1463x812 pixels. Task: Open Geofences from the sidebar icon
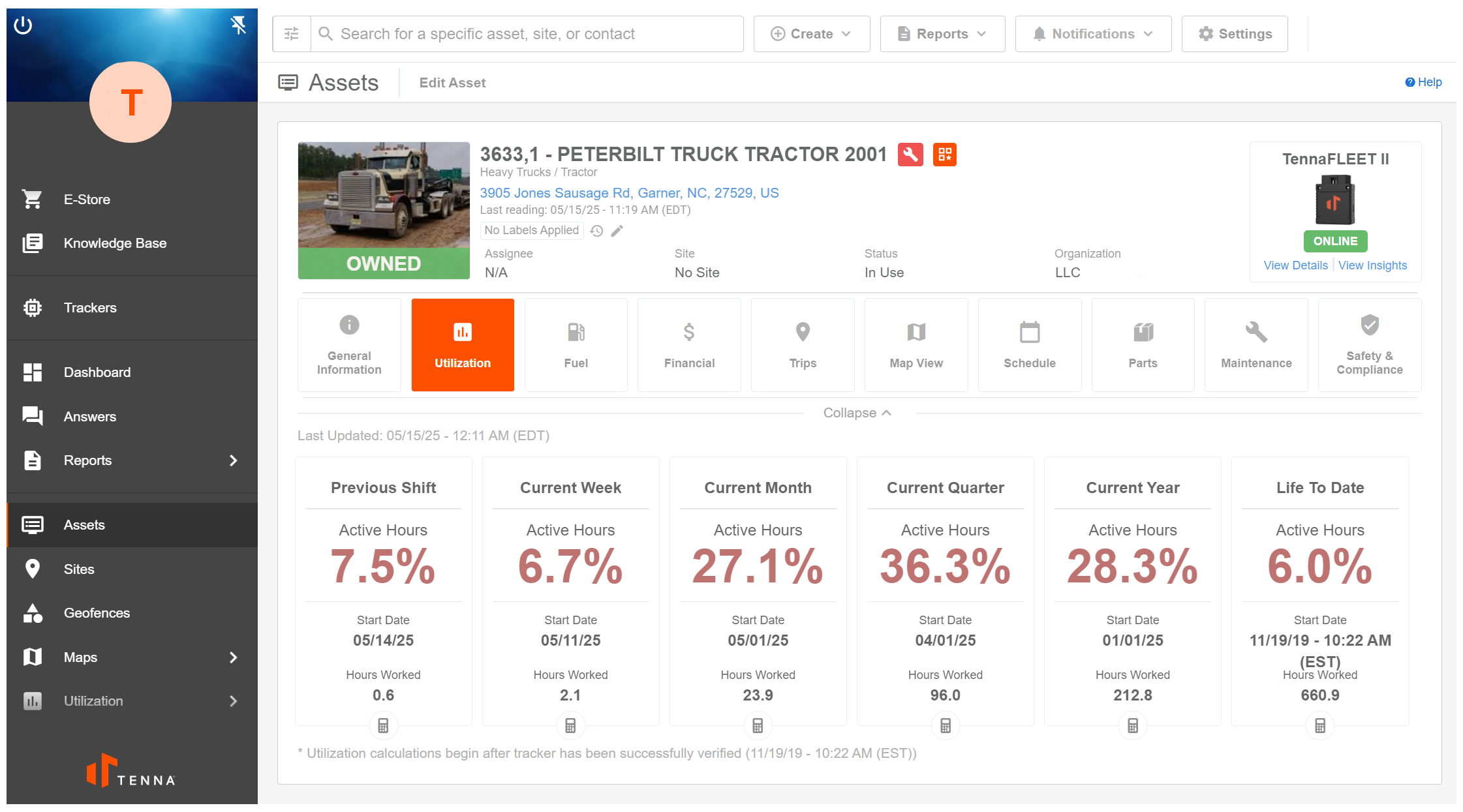[33, 612]
